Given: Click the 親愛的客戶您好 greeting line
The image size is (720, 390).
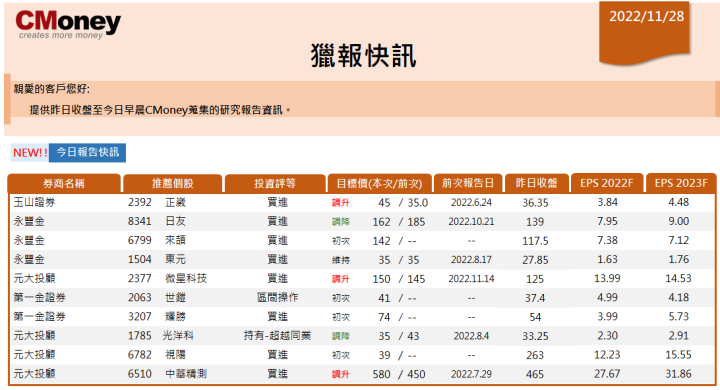Looking at the screenshot, I should tap(51, 89).
